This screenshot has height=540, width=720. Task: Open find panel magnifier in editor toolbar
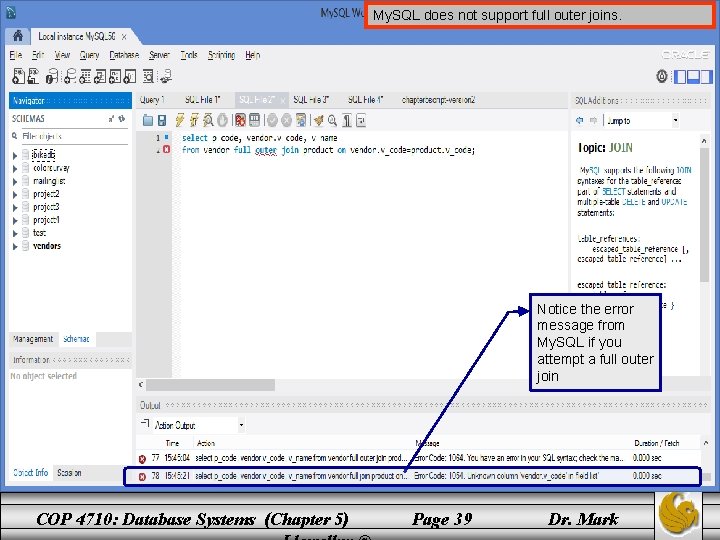332,121
